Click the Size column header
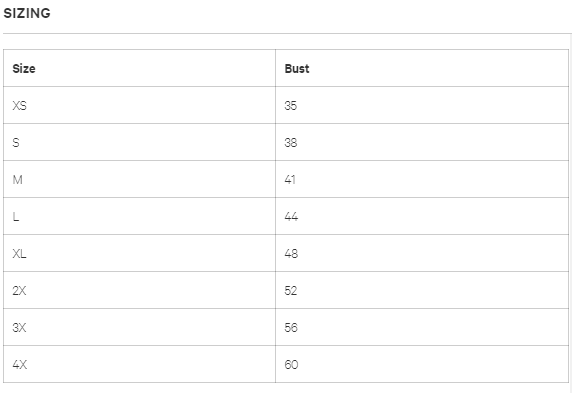This screenshot has height=393, width=572. 139,68
